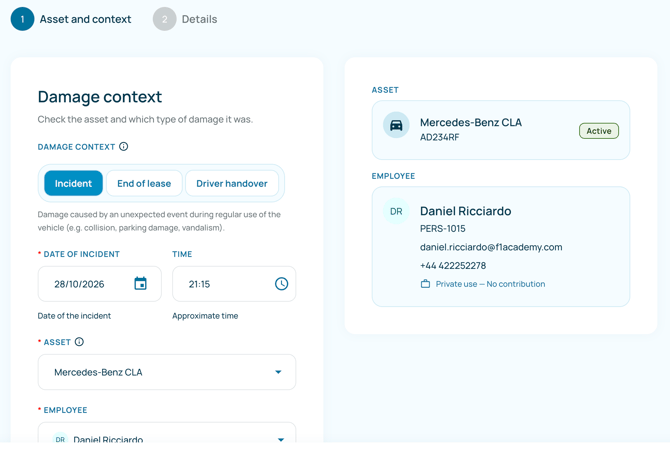The image size is (670, 451).
Task: Click license plate AD234RF
Action: point(439,137)
